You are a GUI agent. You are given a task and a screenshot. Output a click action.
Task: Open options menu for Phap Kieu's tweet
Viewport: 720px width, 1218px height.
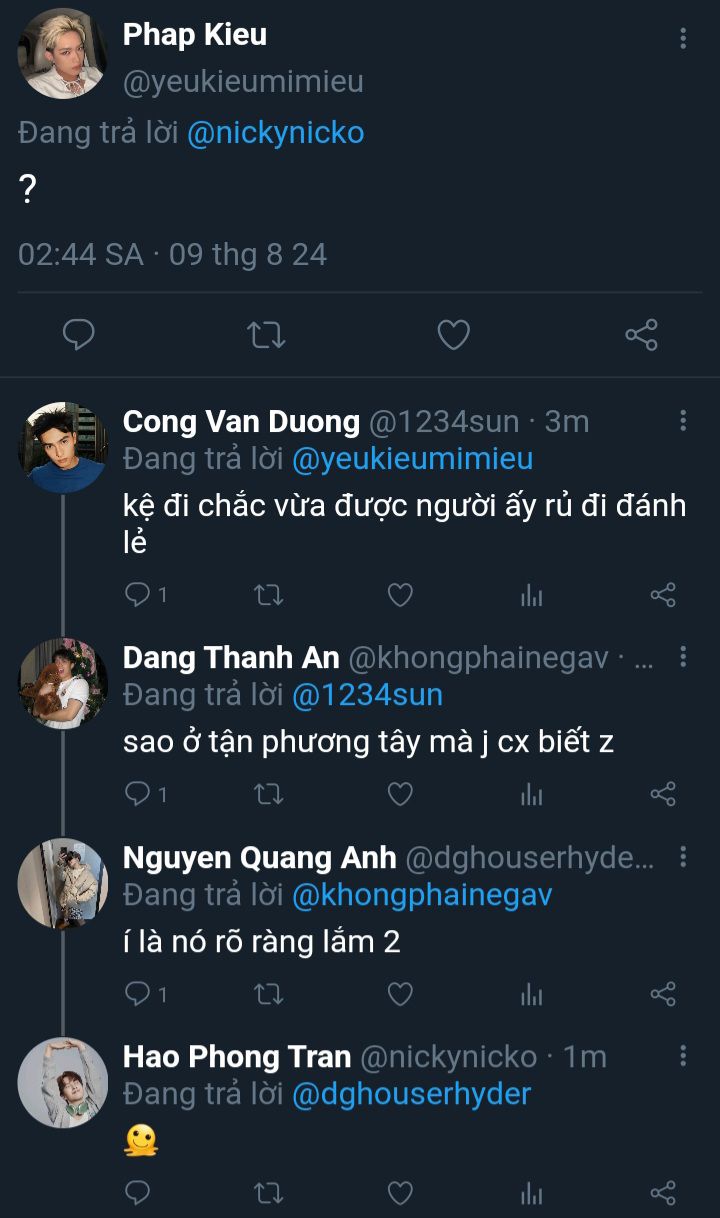(683, 39)
